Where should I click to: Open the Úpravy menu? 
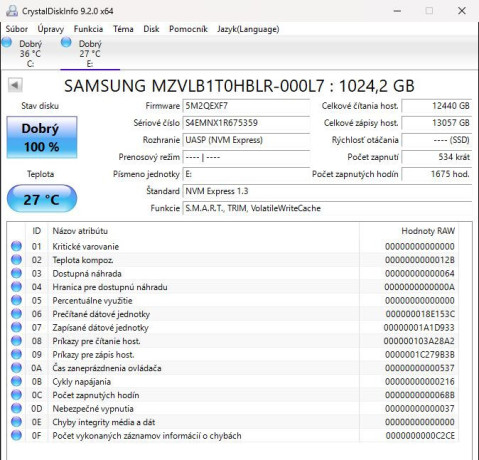pyautogui.click(x=51, y=29)
